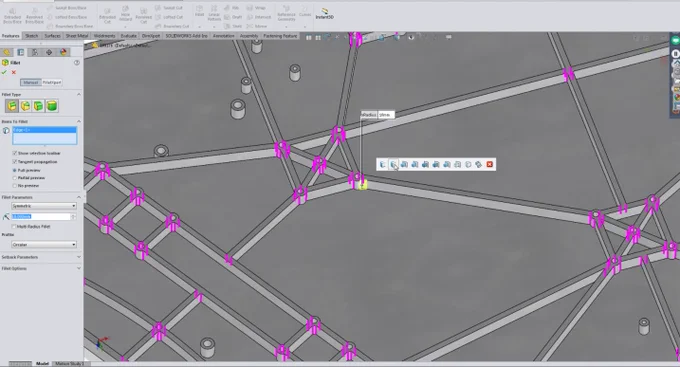
Task: Open the SOLIDWORKS Add-Ins tab
Action: (x=186, y=36)
